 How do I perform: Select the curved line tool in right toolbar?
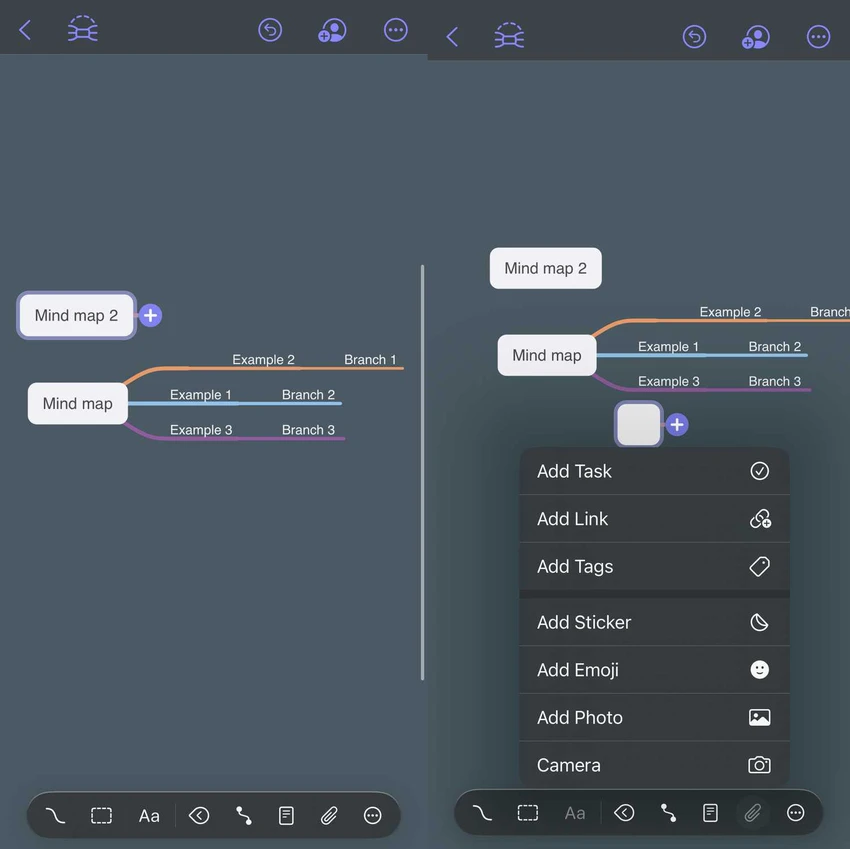482,813
